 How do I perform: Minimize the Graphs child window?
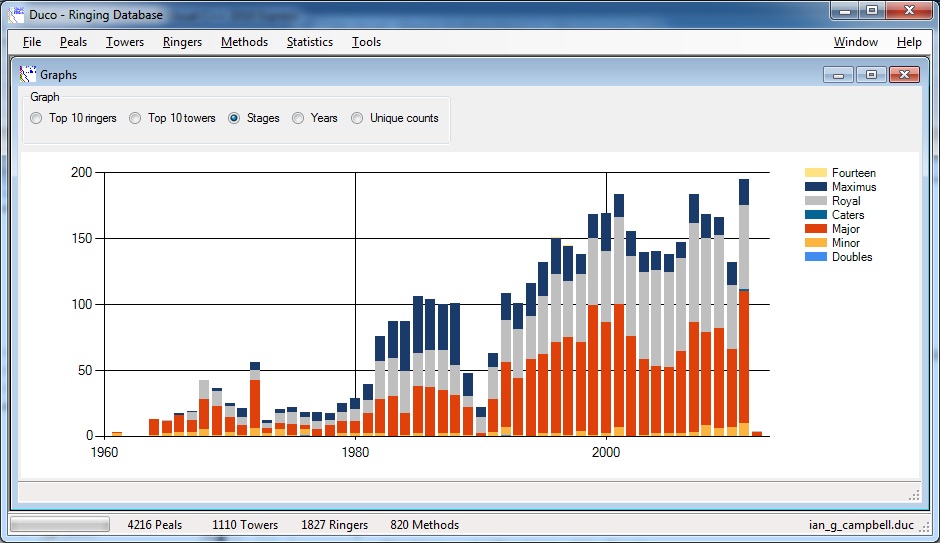837,75
